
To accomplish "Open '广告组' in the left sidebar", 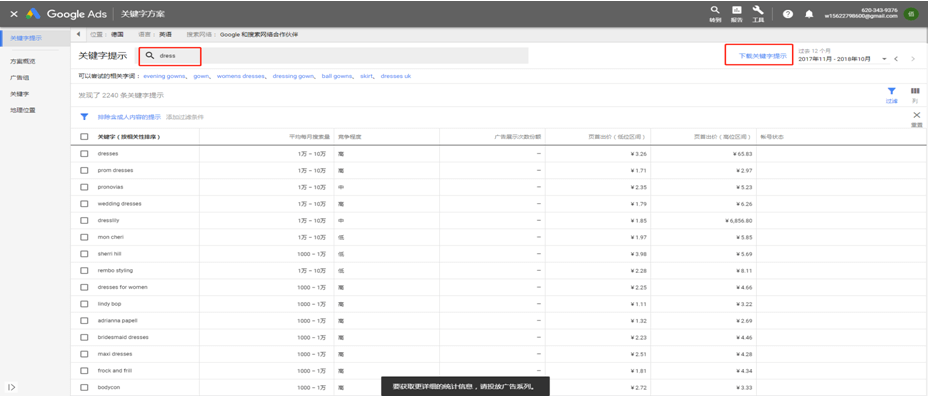I will [x=20, y=78].
